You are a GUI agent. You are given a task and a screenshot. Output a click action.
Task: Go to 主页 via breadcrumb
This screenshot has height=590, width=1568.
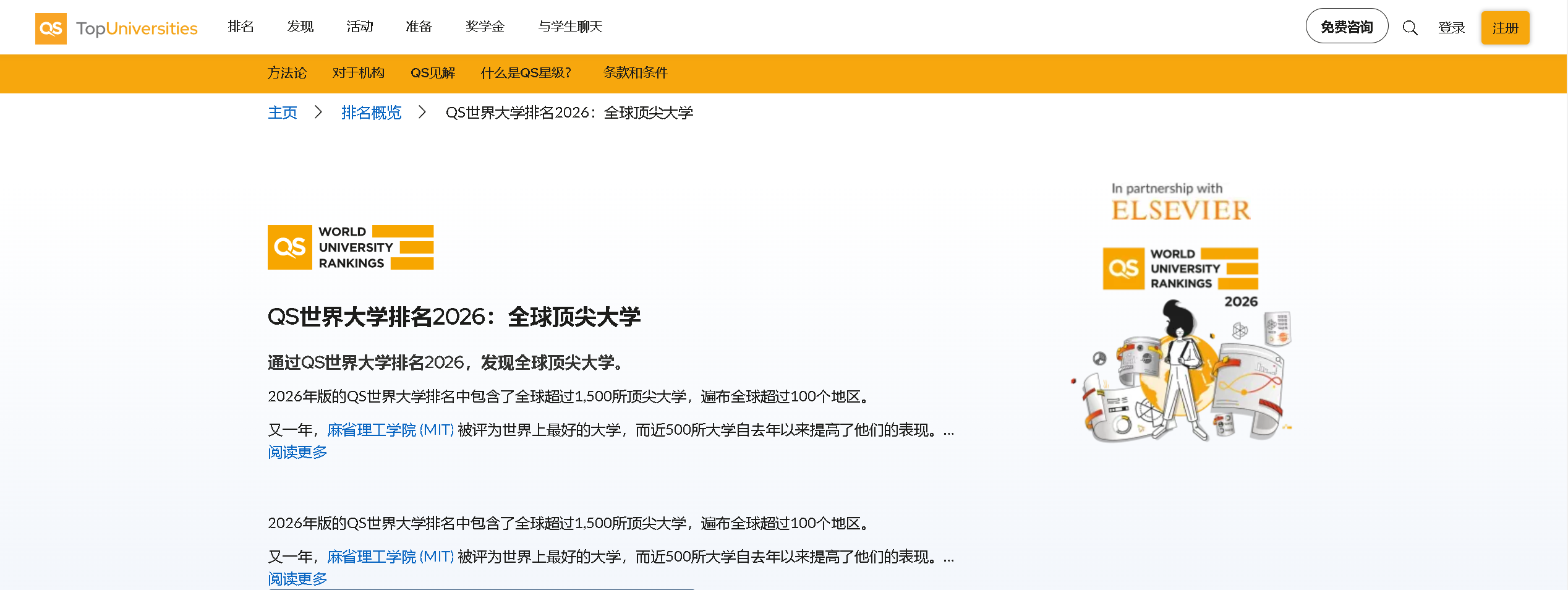coord(283,113)
